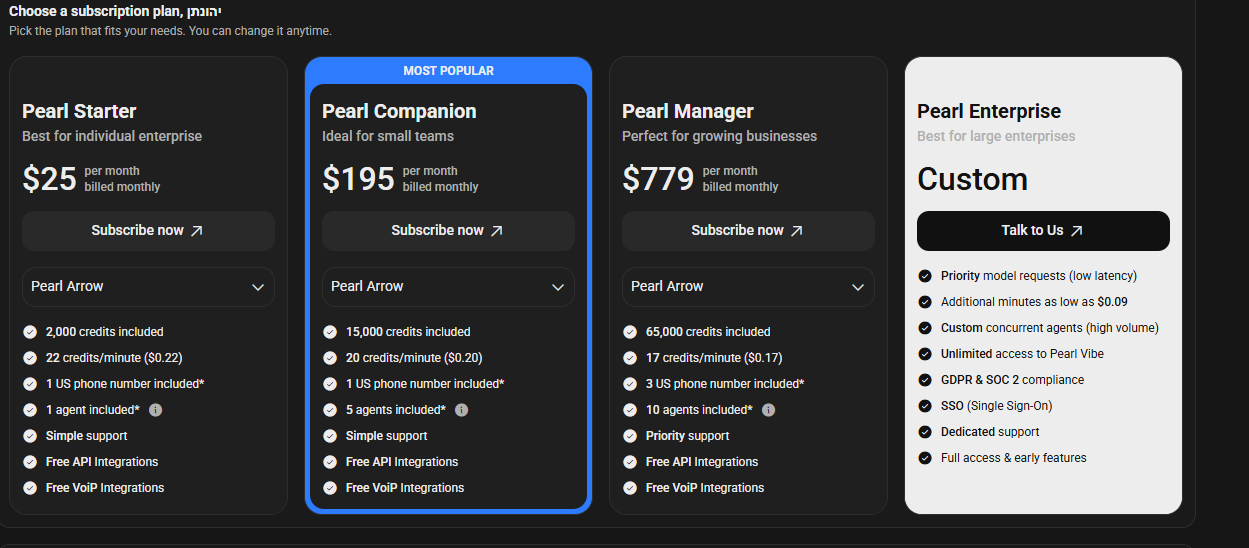Open Pearl Arrow dropdown in Companion card

[x=448, y=286]
